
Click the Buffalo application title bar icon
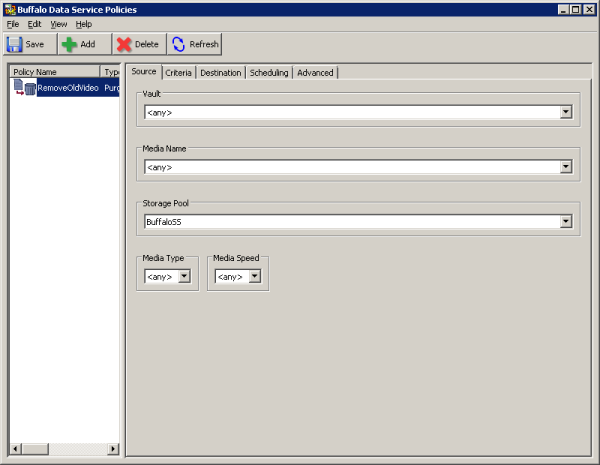pyautogui.click(x=10, y=10)
